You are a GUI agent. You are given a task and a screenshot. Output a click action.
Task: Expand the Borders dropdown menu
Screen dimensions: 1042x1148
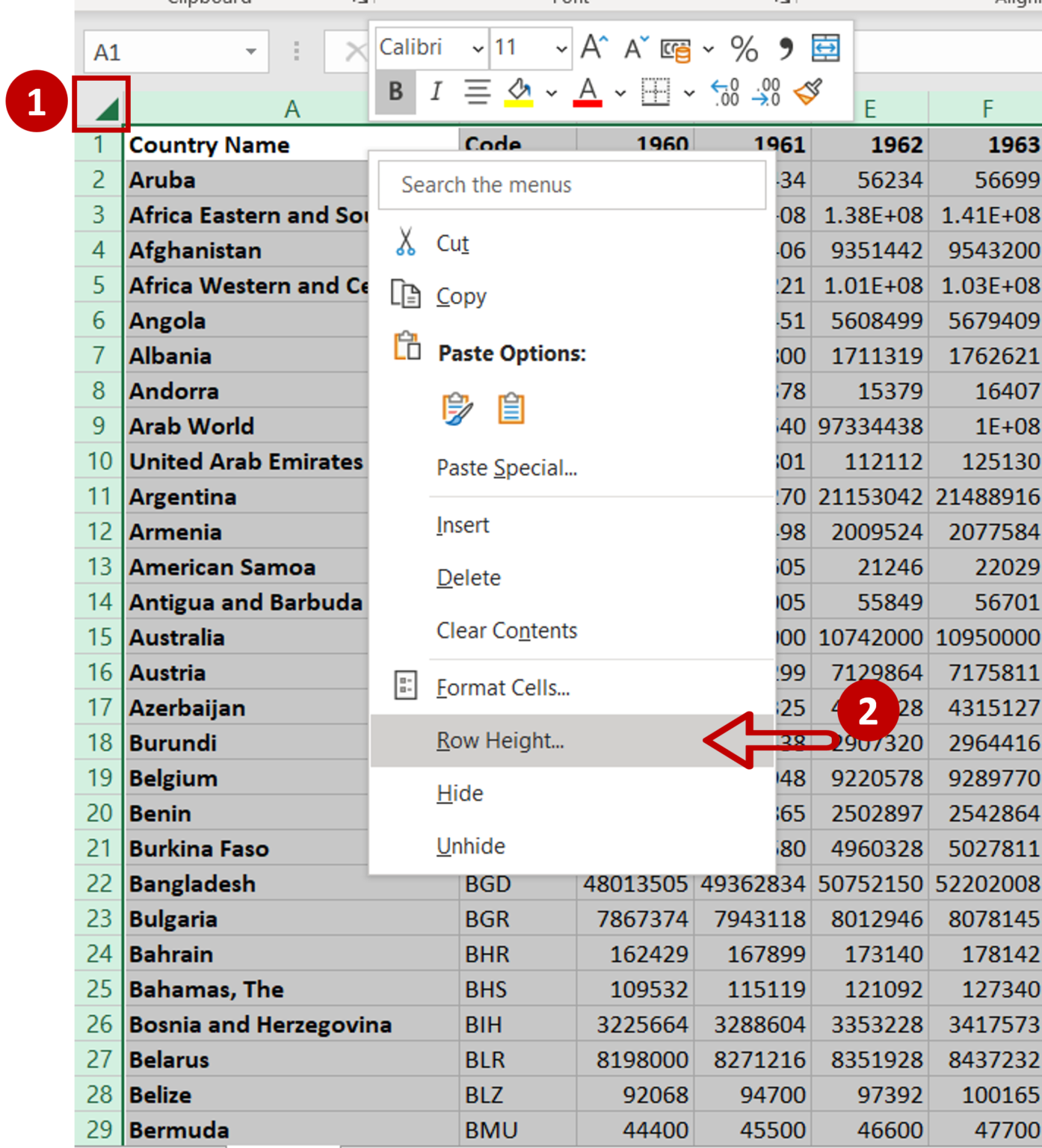[689, 92]
